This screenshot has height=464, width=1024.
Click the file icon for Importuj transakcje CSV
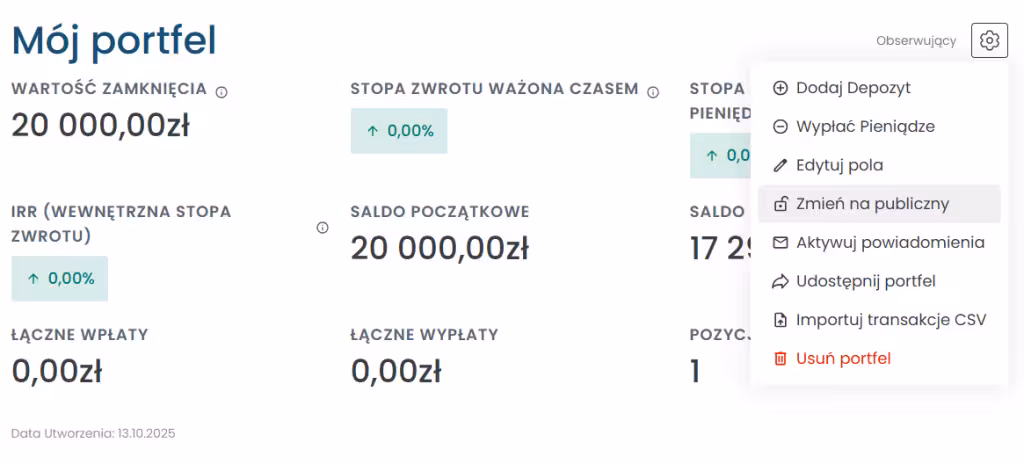coord(781,320)
